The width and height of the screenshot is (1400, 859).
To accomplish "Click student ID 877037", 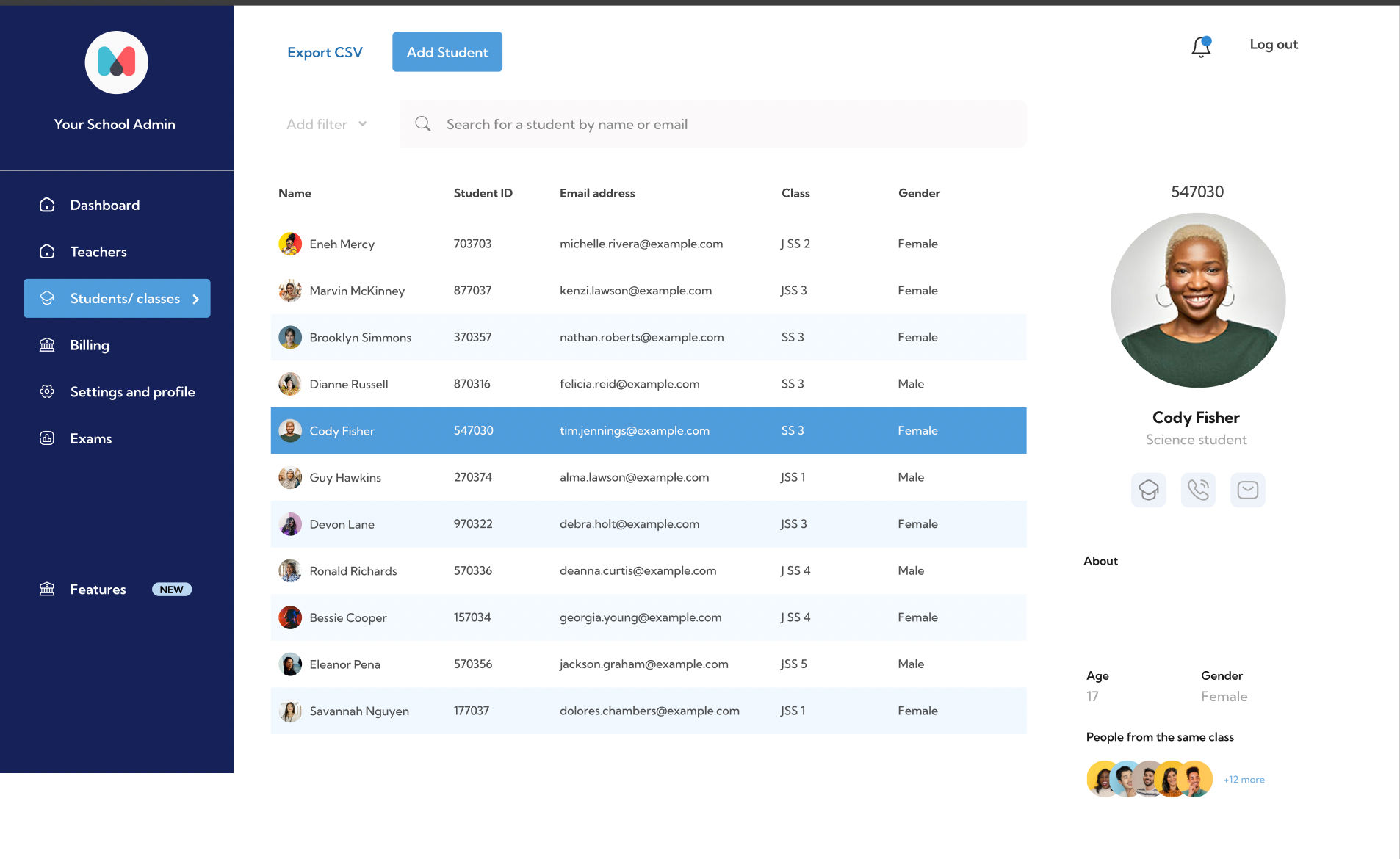I will click(472, 291).
